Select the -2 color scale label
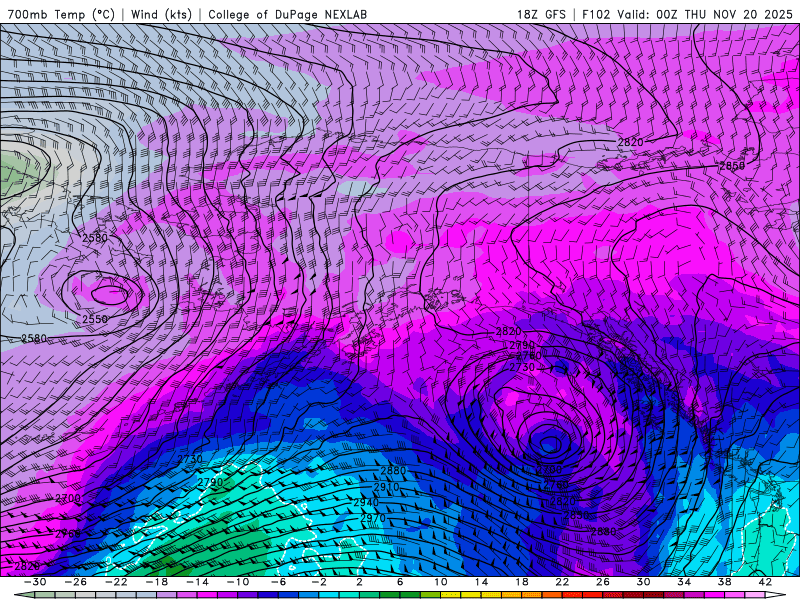This screenshot has height=600, width=800. click(x=319, y=582)
